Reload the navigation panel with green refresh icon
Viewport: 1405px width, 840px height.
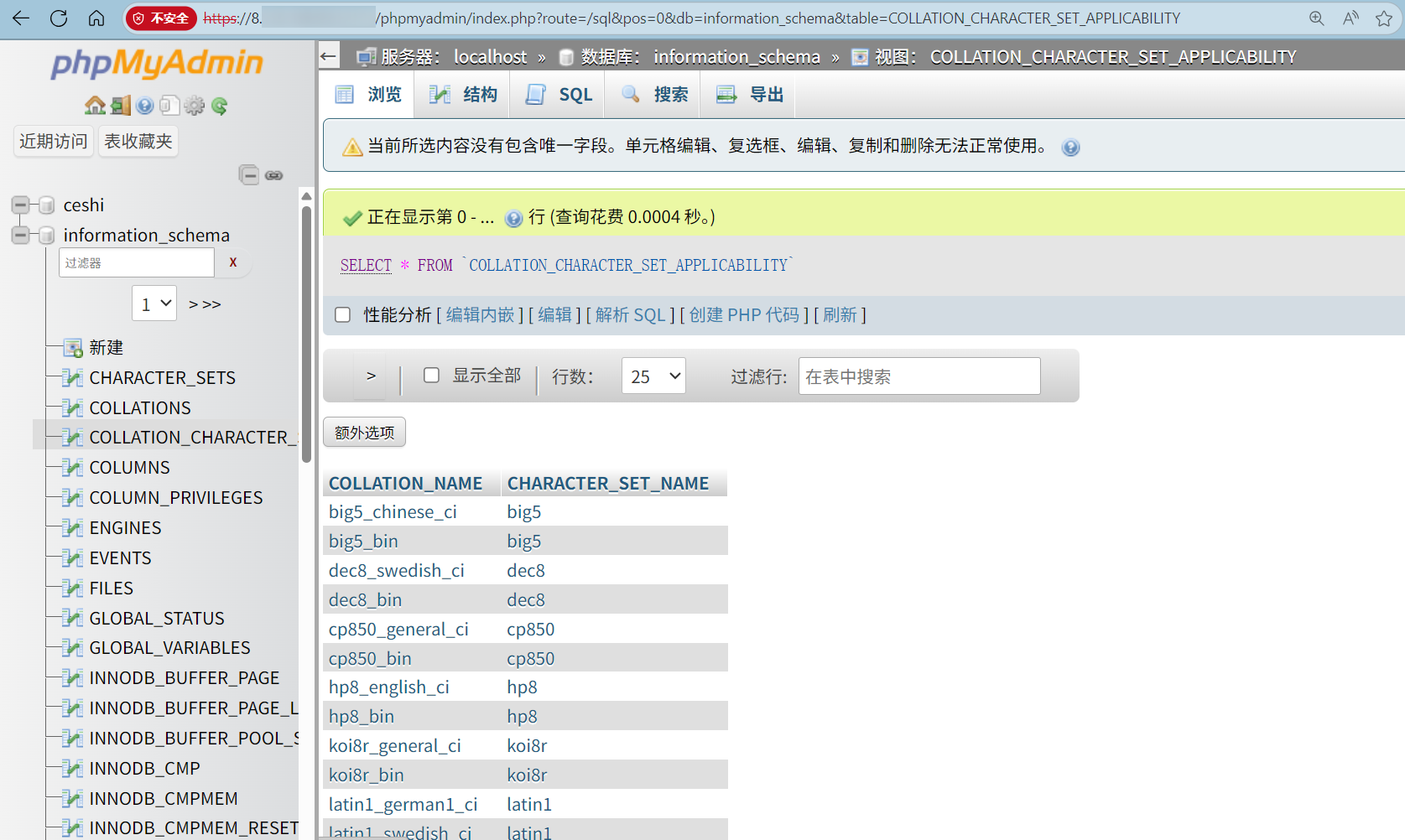[x=218, y=105]
